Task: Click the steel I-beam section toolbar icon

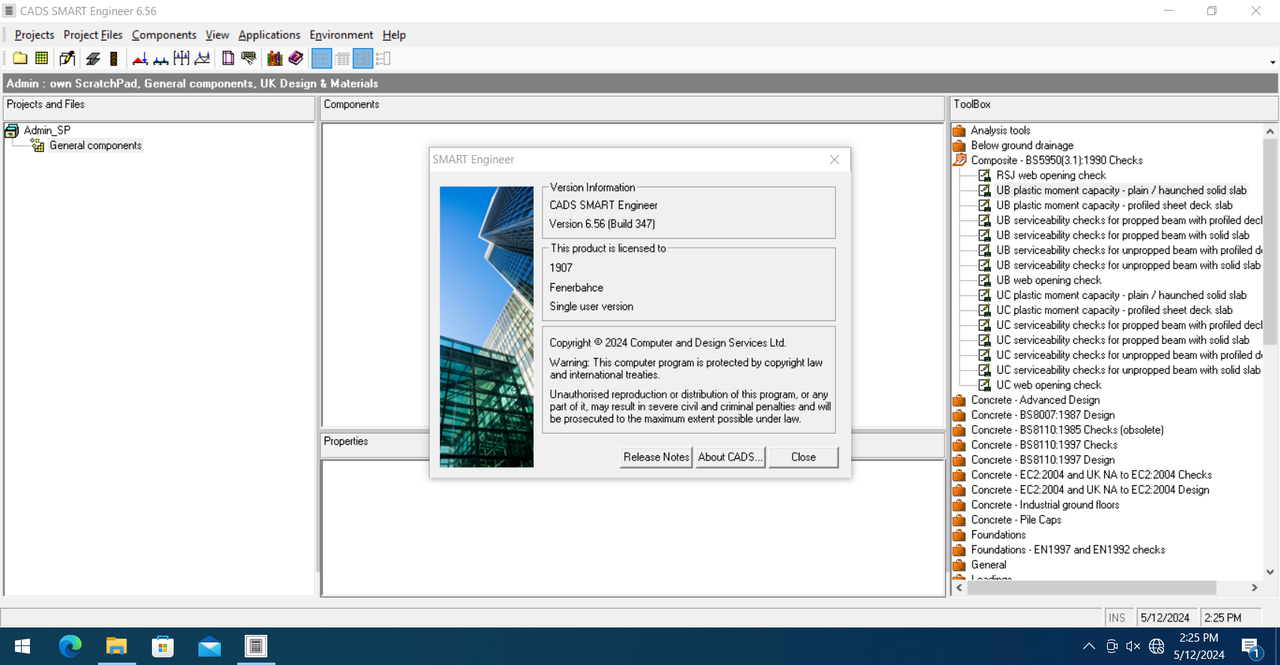Action: [92, 59]
